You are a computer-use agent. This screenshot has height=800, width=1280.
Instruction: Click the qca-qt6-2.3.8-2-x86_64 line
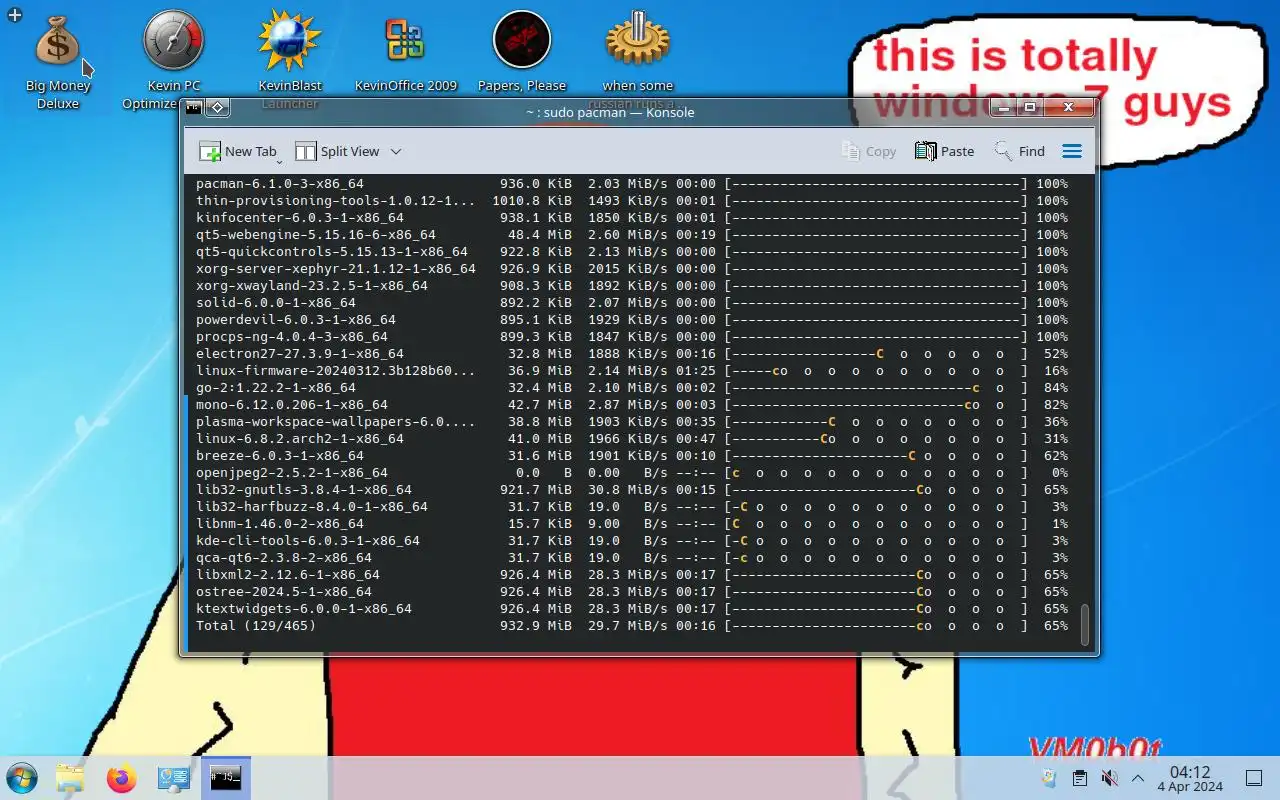point(632,558)
